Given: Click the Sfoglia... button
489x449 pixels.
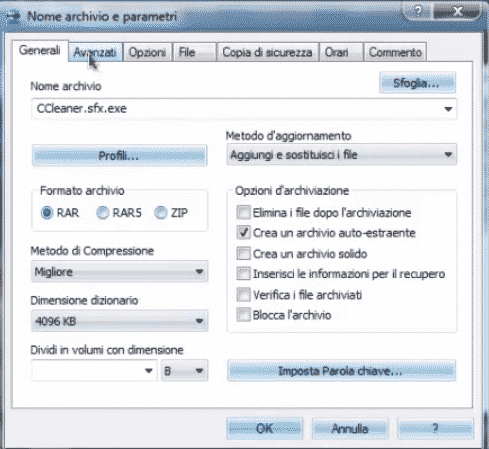Looking at the screenshot, I should point(417,83).
